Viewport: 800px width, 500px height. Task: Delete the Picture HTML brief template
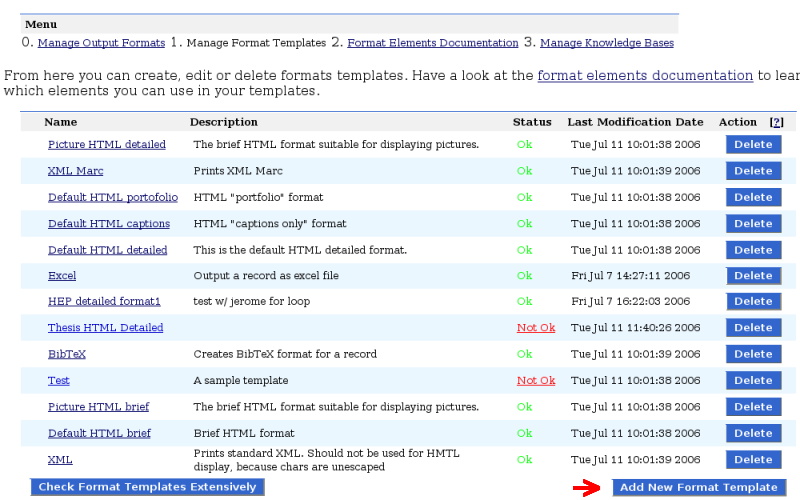coord(753,407)
